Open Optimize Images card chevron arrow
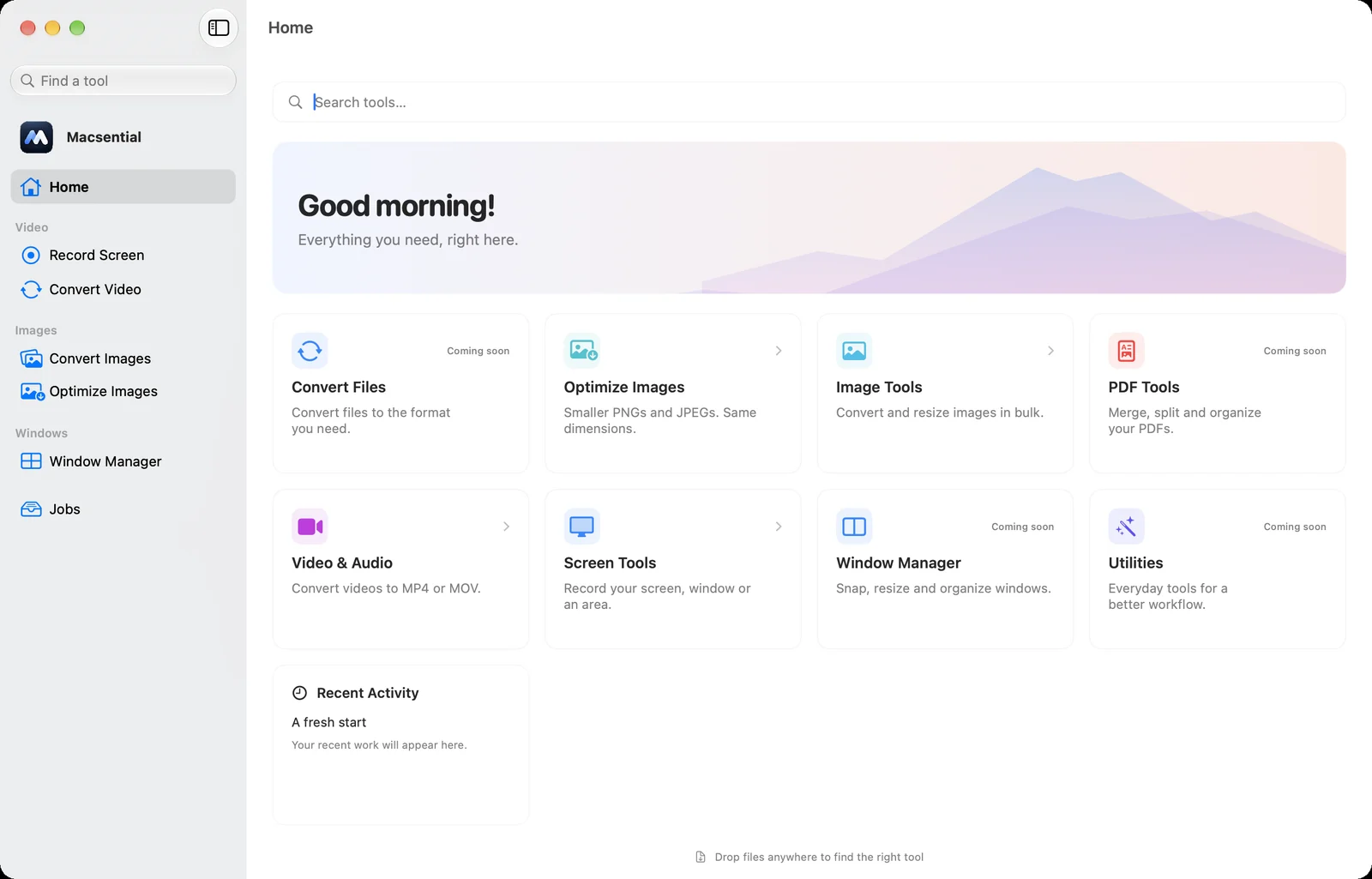 [779, 351]
